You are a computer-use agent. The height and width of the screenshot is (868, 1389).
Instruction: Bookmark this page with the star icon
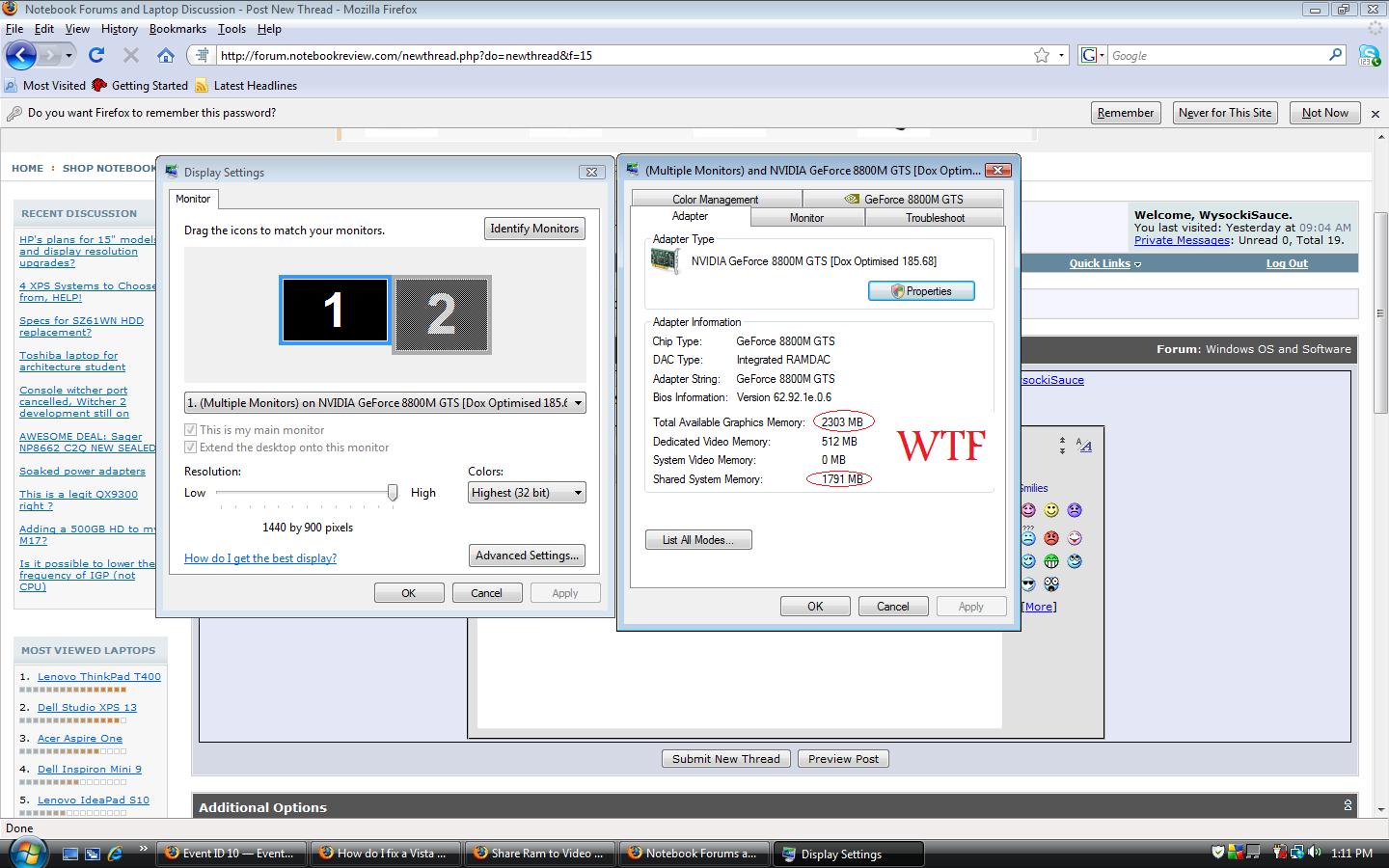coord(1042,55)
